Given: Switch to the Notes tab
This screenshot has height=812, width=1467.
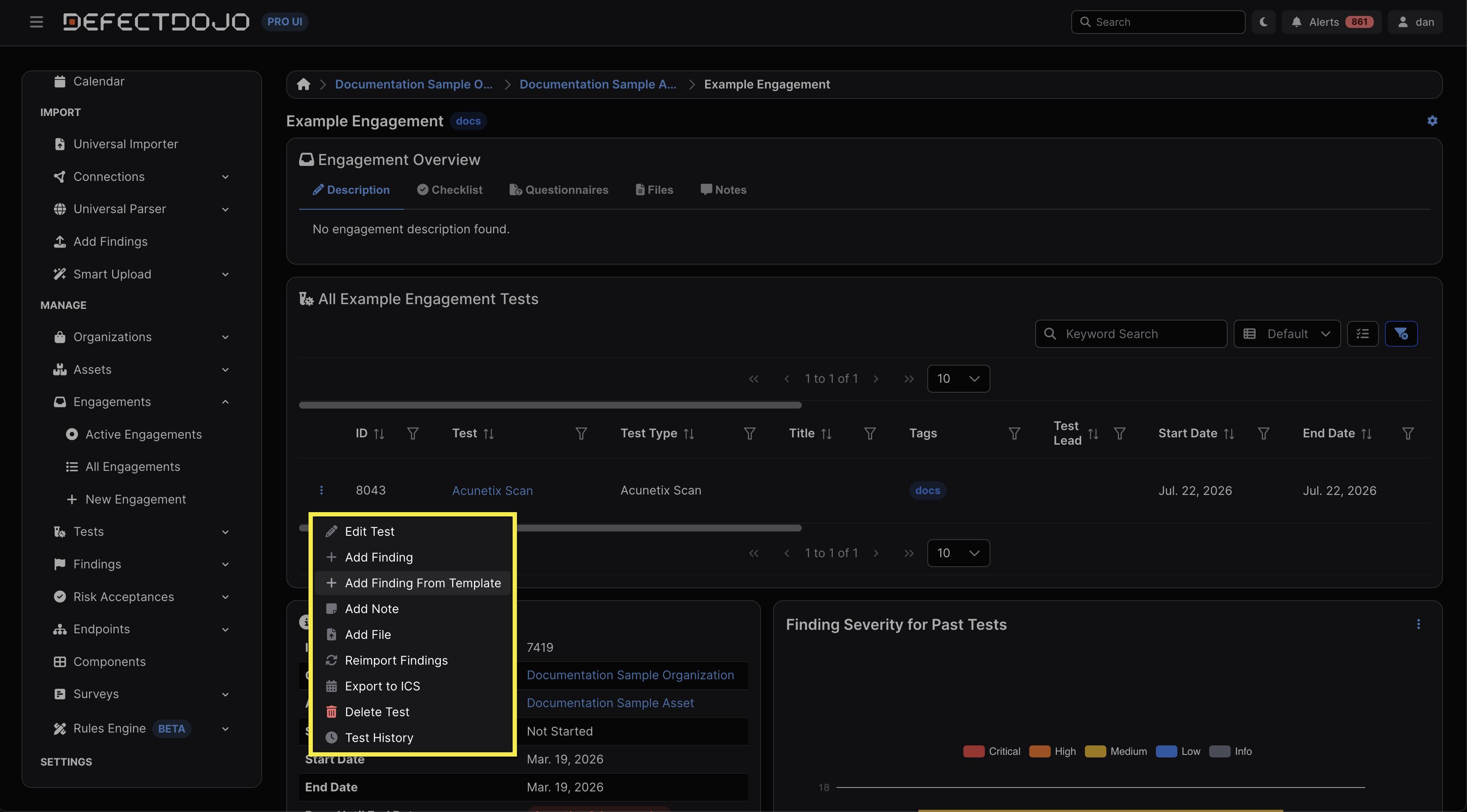Looking at the screenshot, I should 723,189.
